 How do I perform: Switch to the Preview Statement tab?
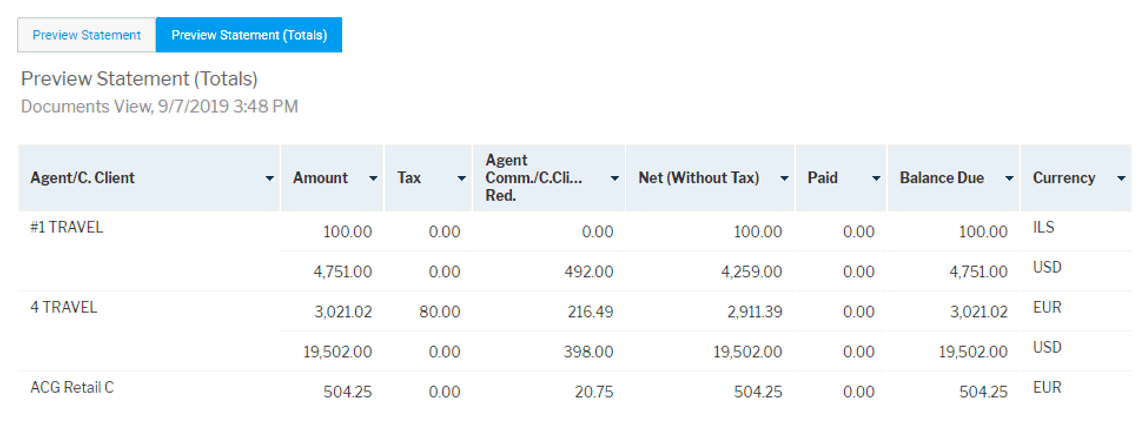(x=86, y=35)
